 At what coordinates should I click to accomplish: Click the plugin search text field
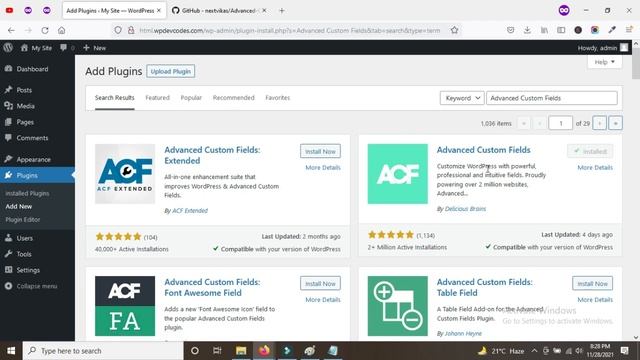[x=551, y=98]
